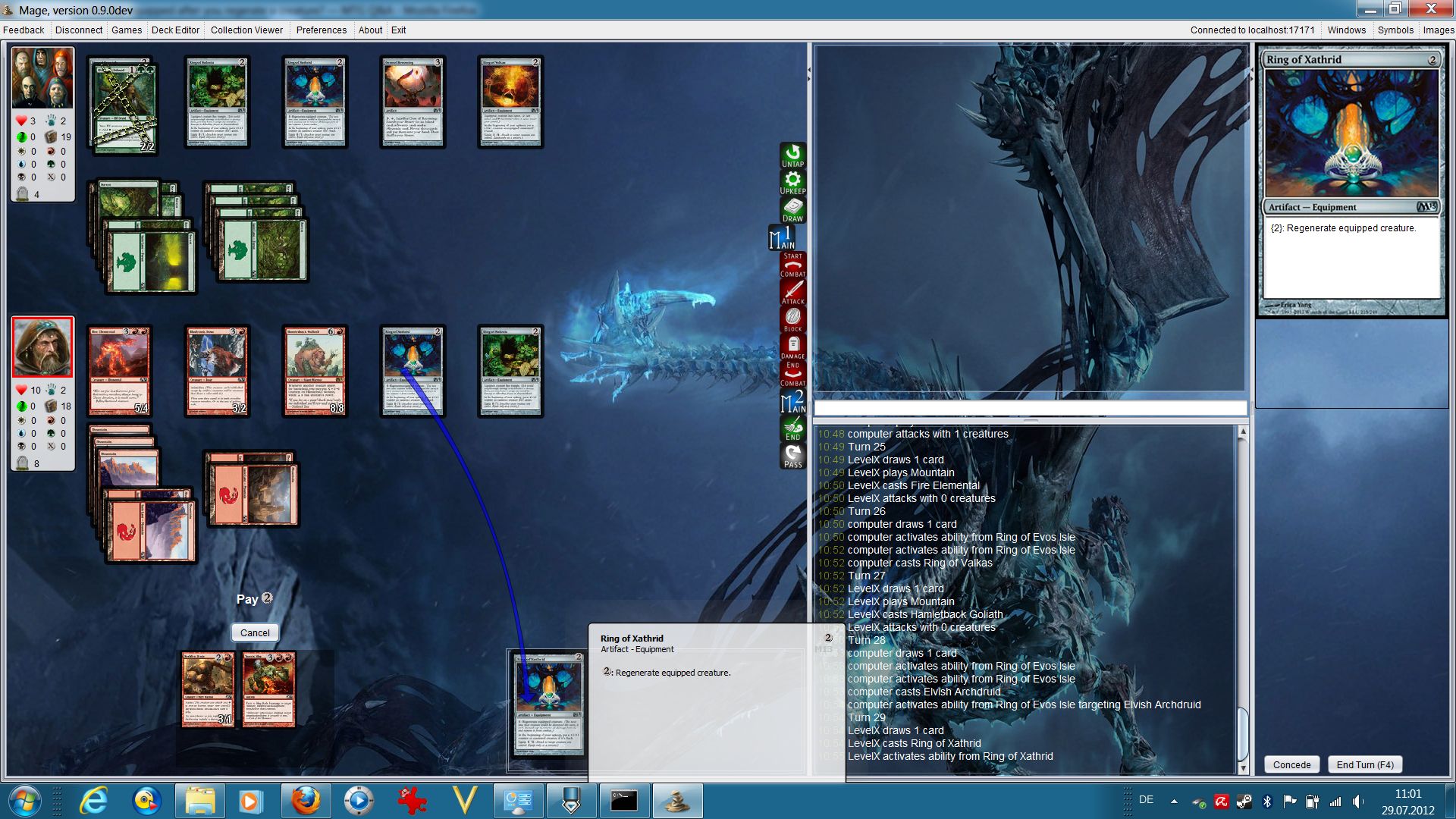Select Hamletback Goliath card on battlefield

[x=315, y=371]
